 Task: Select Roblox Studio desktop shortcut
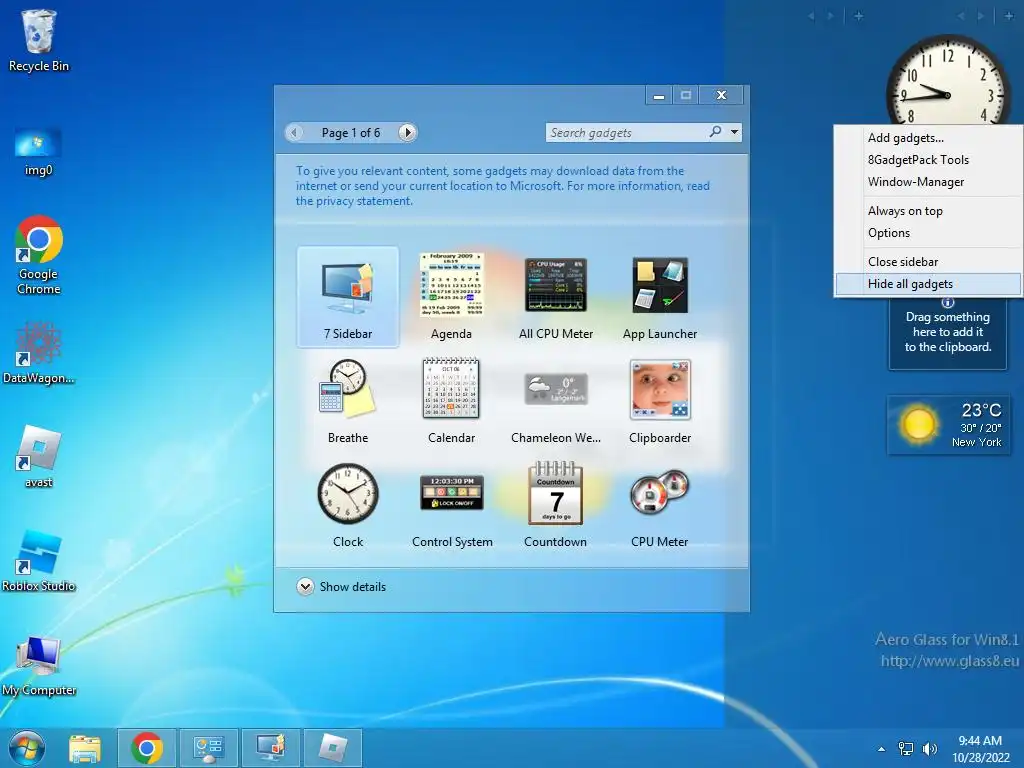(39, 560)
